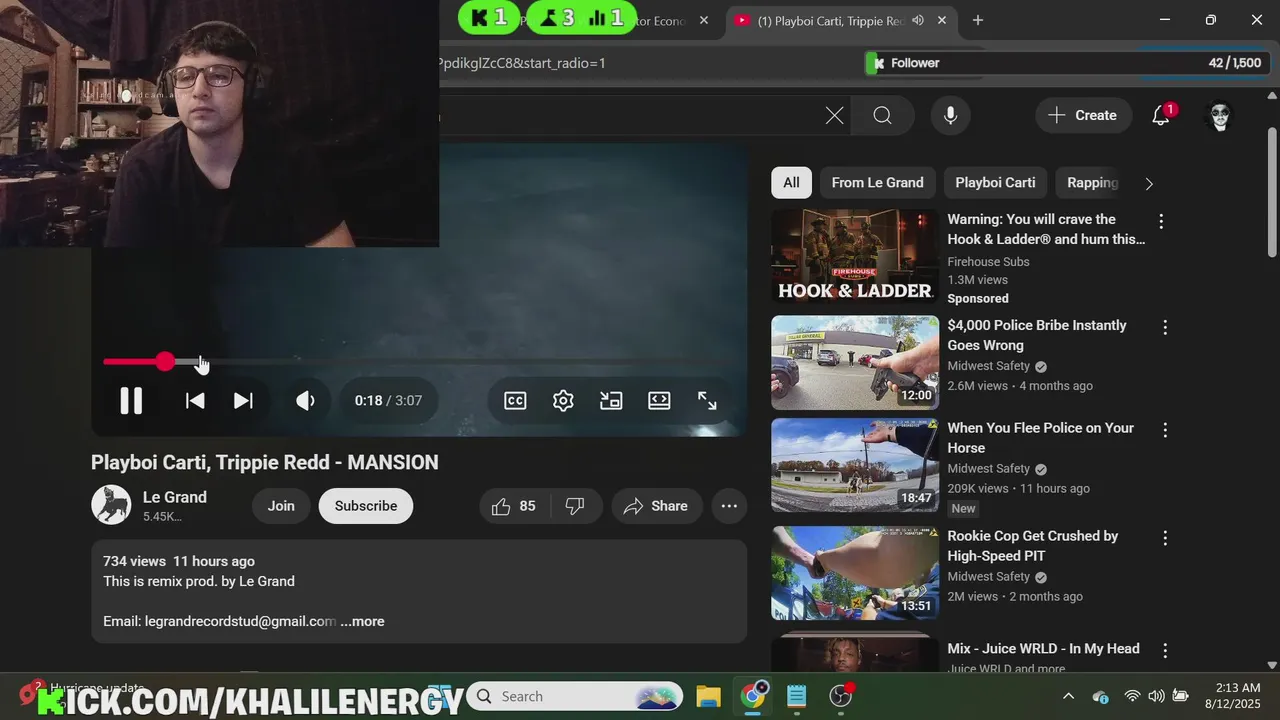Open options for the $4,000 Police Bribe video
Image resolution: width=1280 pixels, height=720 pixels.
(1165, 327)
